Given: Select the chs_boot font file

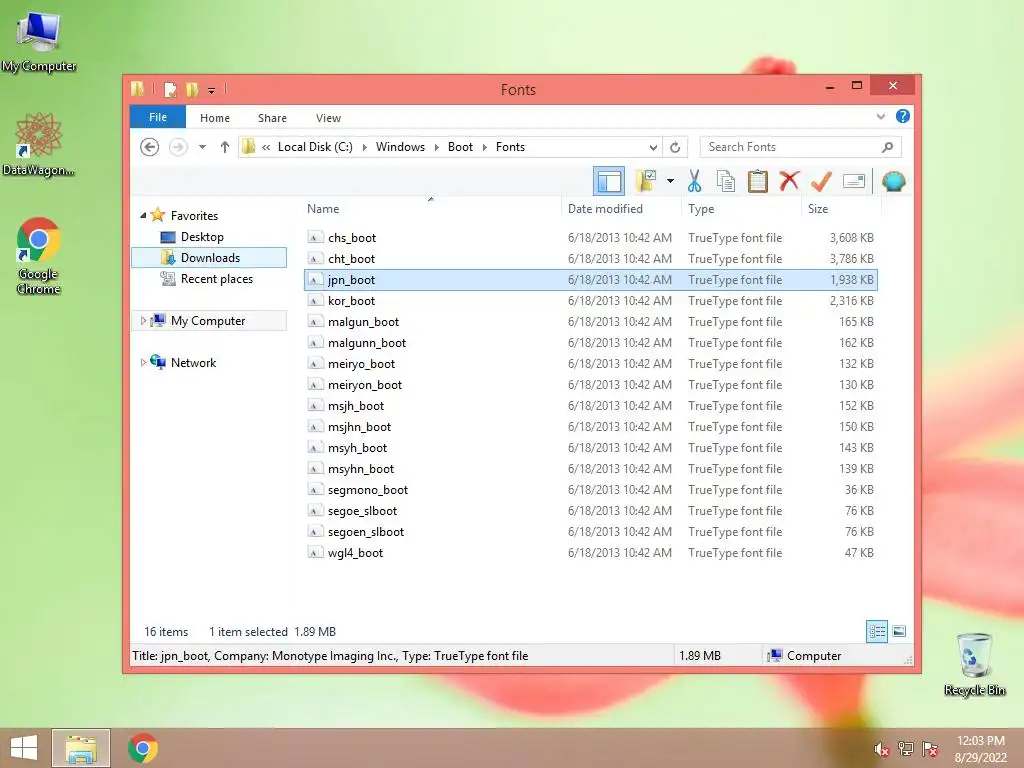Looking at the screenshot, I should [590, 238].
